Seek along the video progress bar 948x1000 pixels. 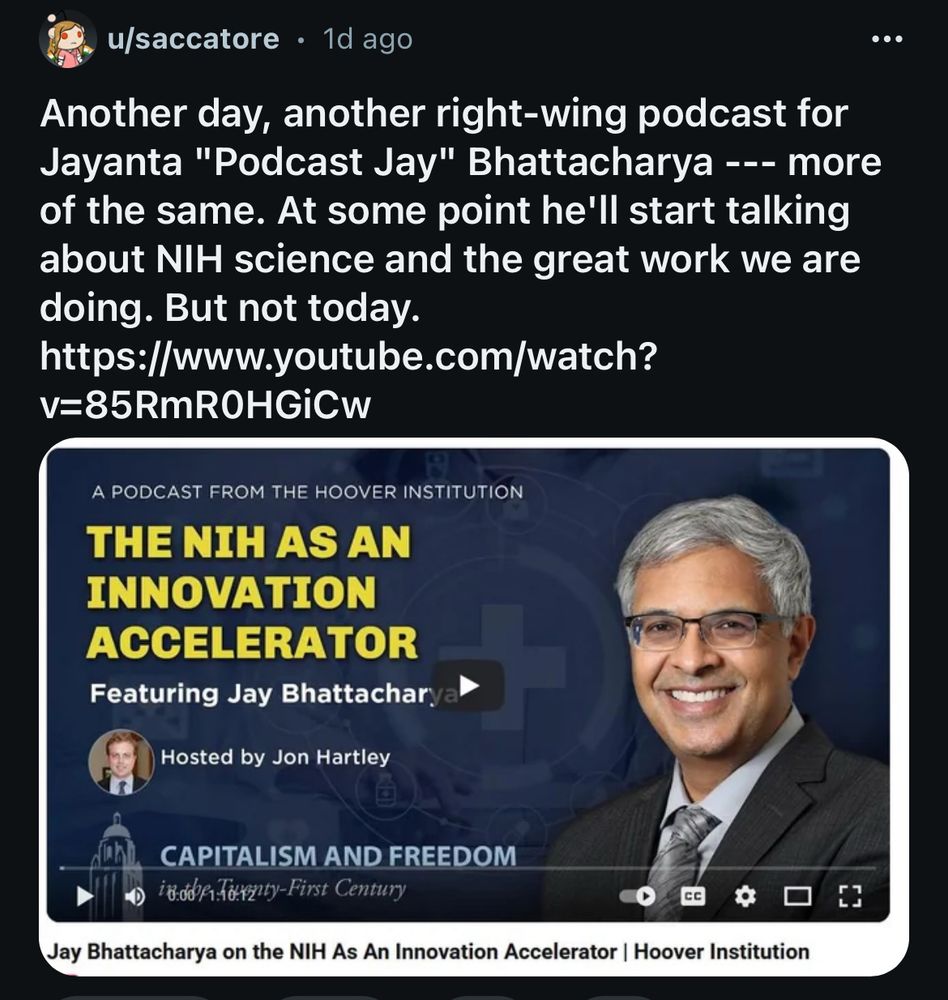coord(468,868)
